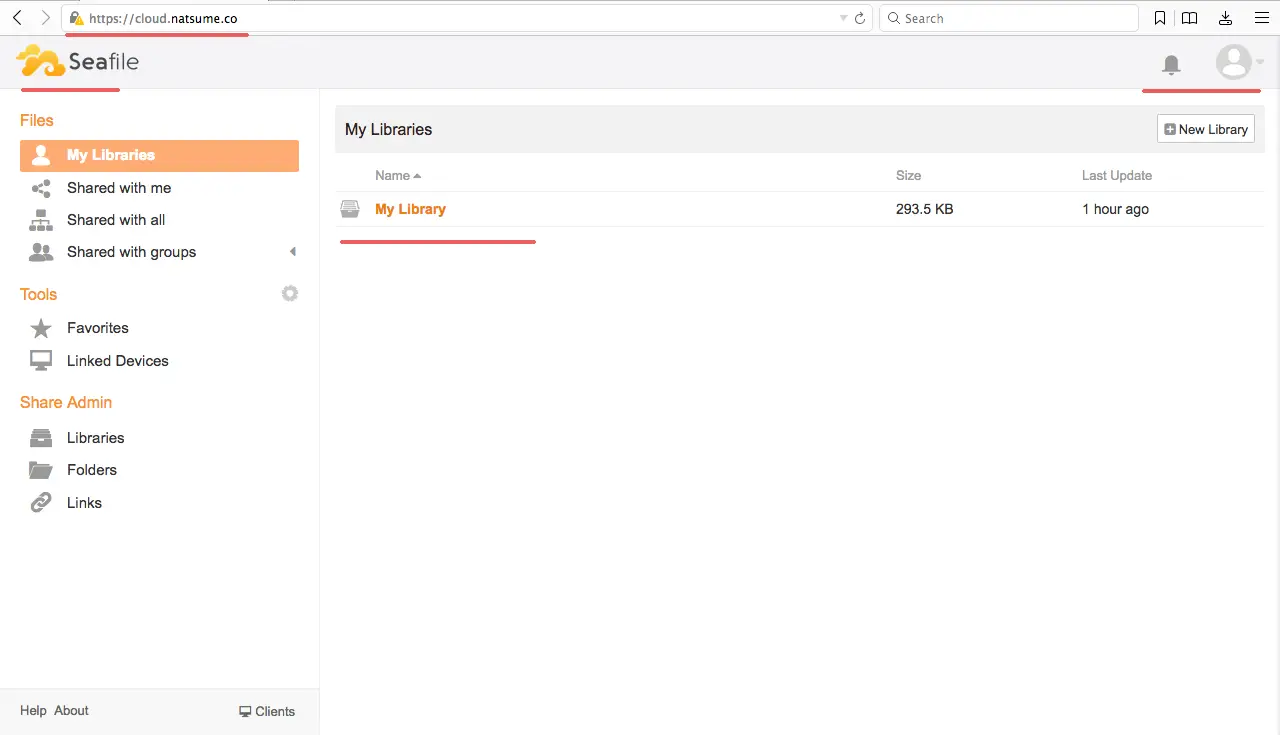Go to Favorites
This screenshot has width=1280, height=735.
point(98,328)
